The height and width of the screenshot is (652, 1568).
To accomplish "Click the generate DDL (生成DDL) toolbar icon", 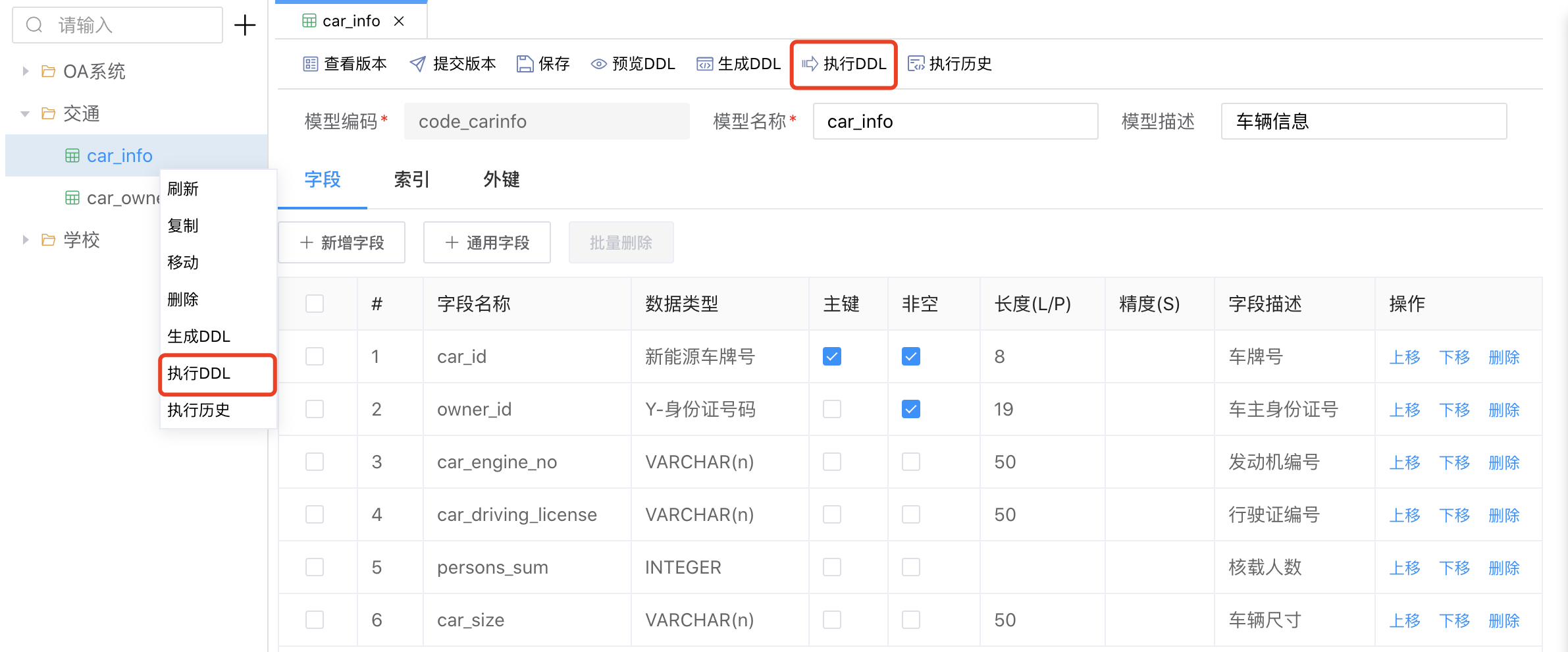I will point(704,64).
